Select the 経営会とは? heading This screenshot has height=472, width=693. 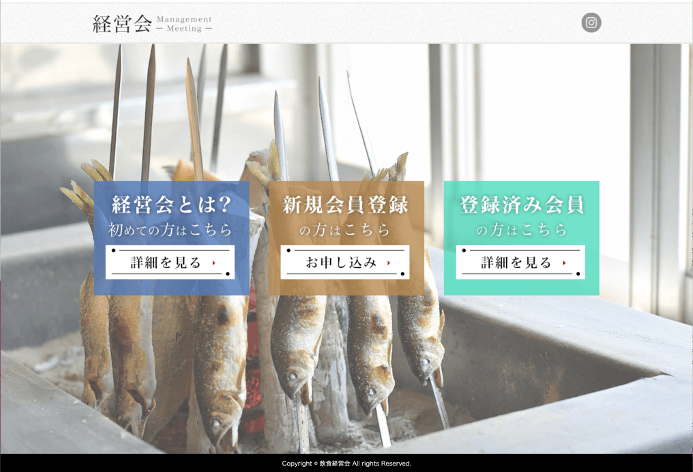click(171, 205)
